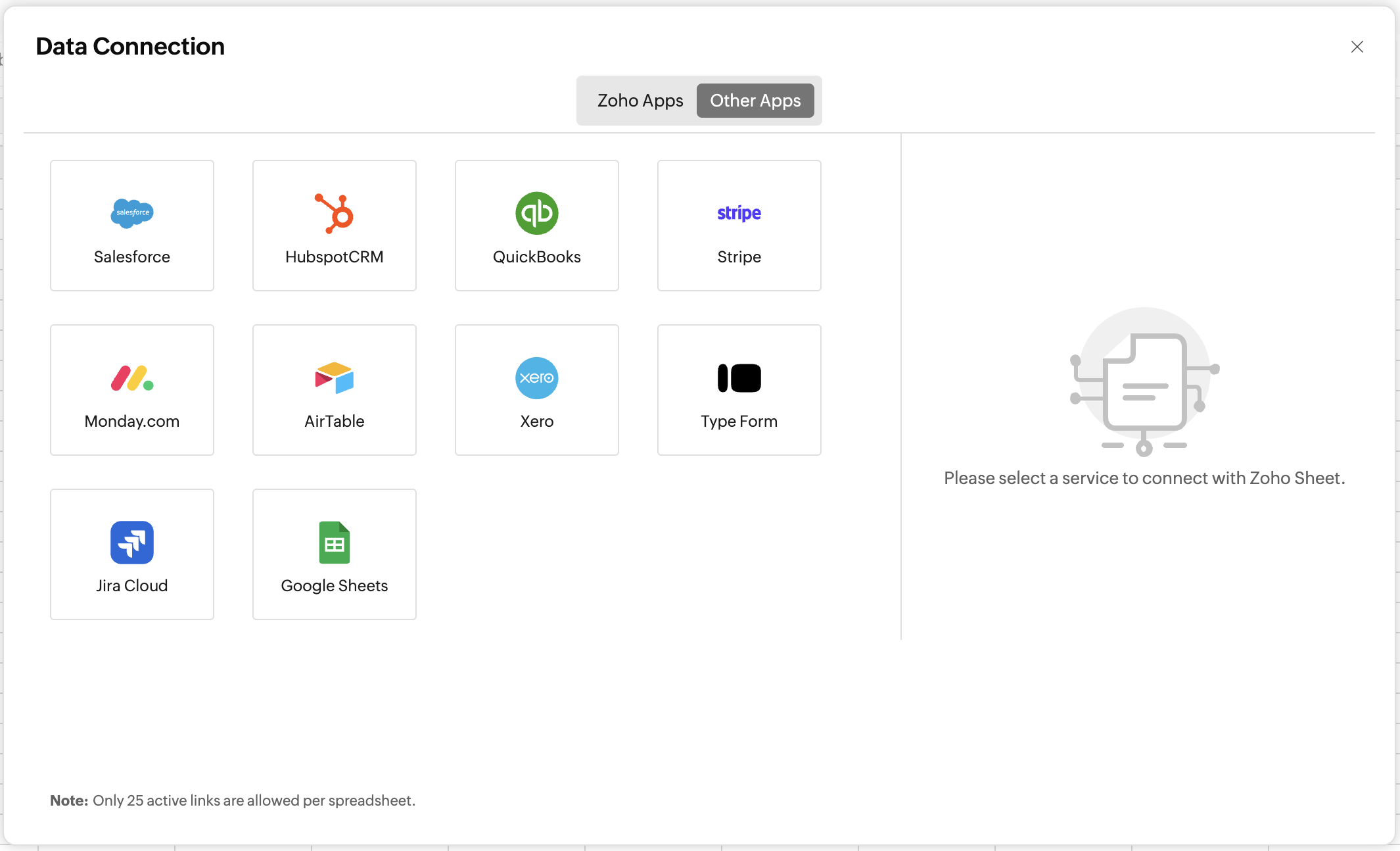Screen dimensions: 1400x851
Task: Select the Other Apps tab
Action: coord(755,101)
